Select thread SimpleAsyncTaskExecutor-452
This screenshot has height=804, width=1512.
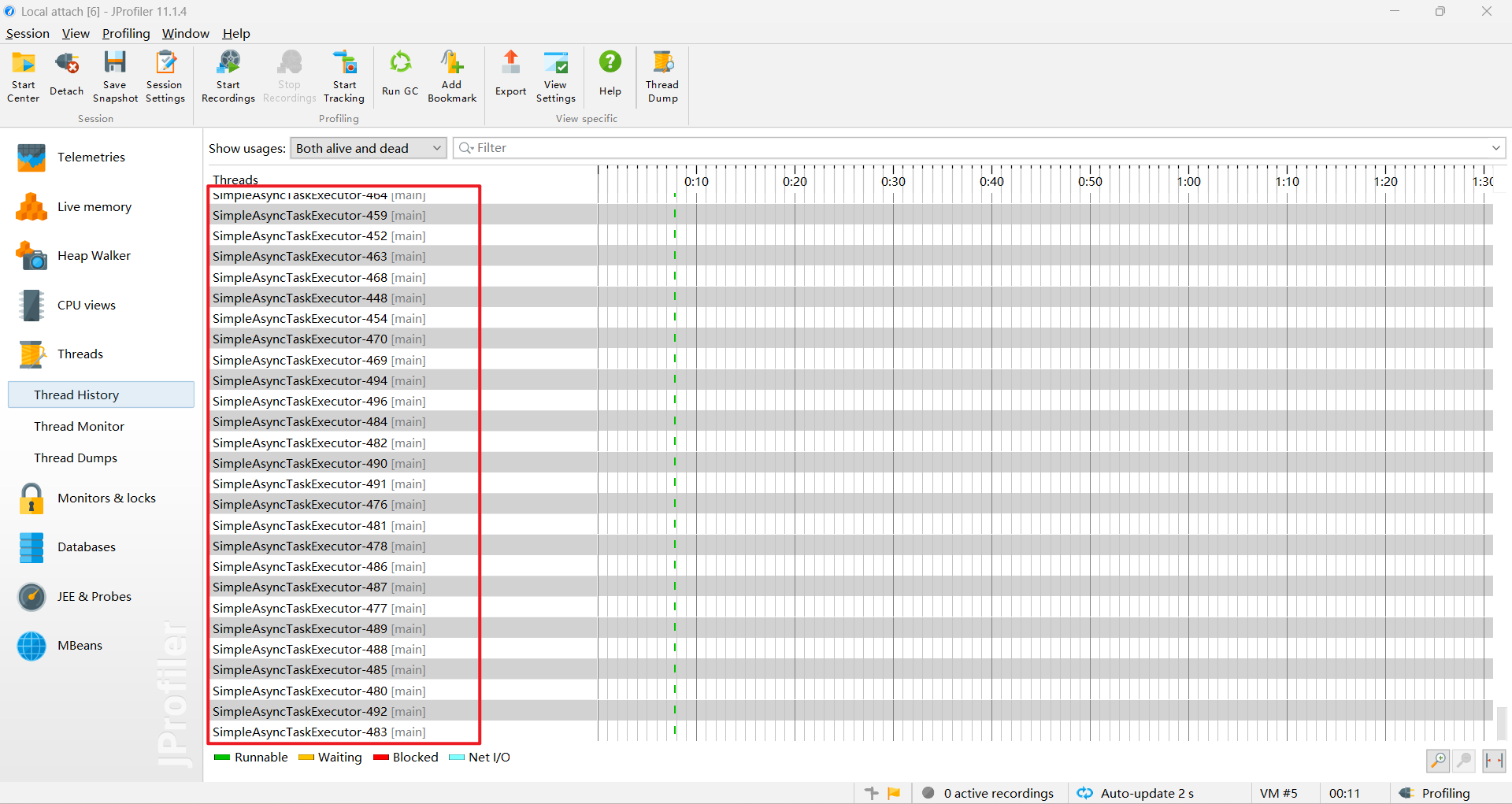coord(319,235)
